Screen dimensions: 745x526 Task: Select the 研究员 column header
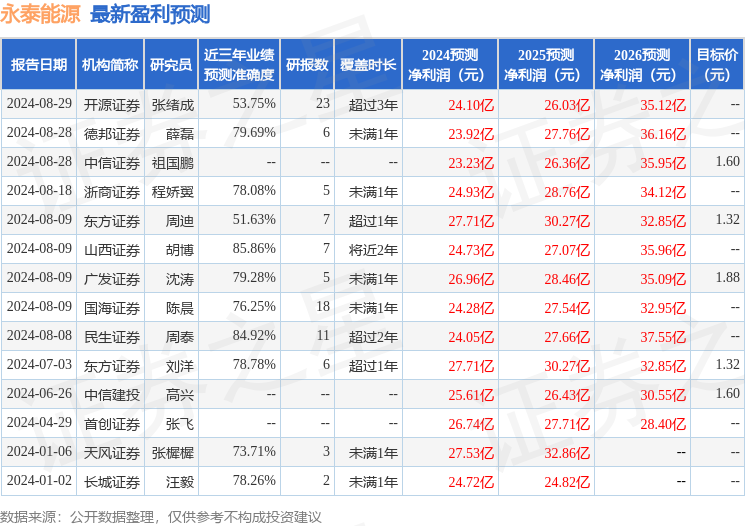(x=171, y=65)
